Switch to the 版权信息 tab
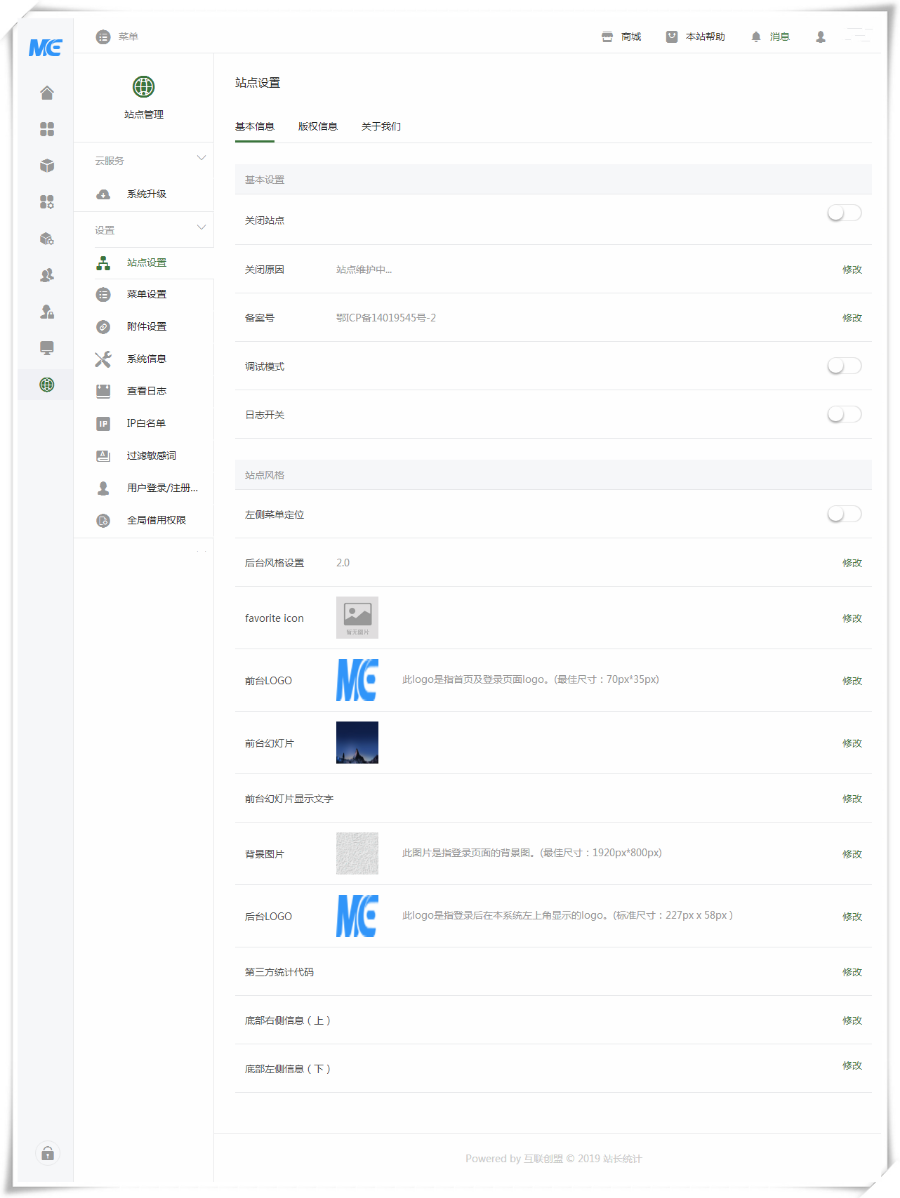900x1198 pixels. pyautogui.click(x=317, y=127)
